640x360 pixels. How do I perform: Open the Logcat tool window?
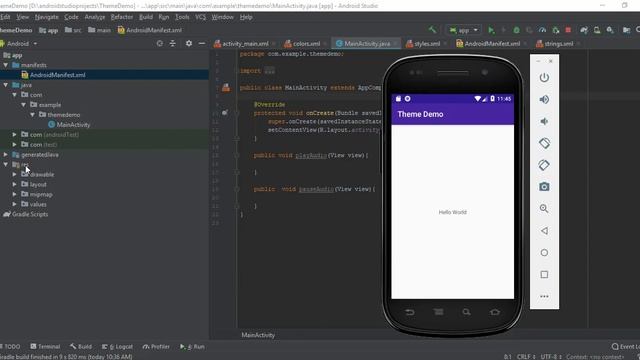pyautogui.click(x=118, y=347)
